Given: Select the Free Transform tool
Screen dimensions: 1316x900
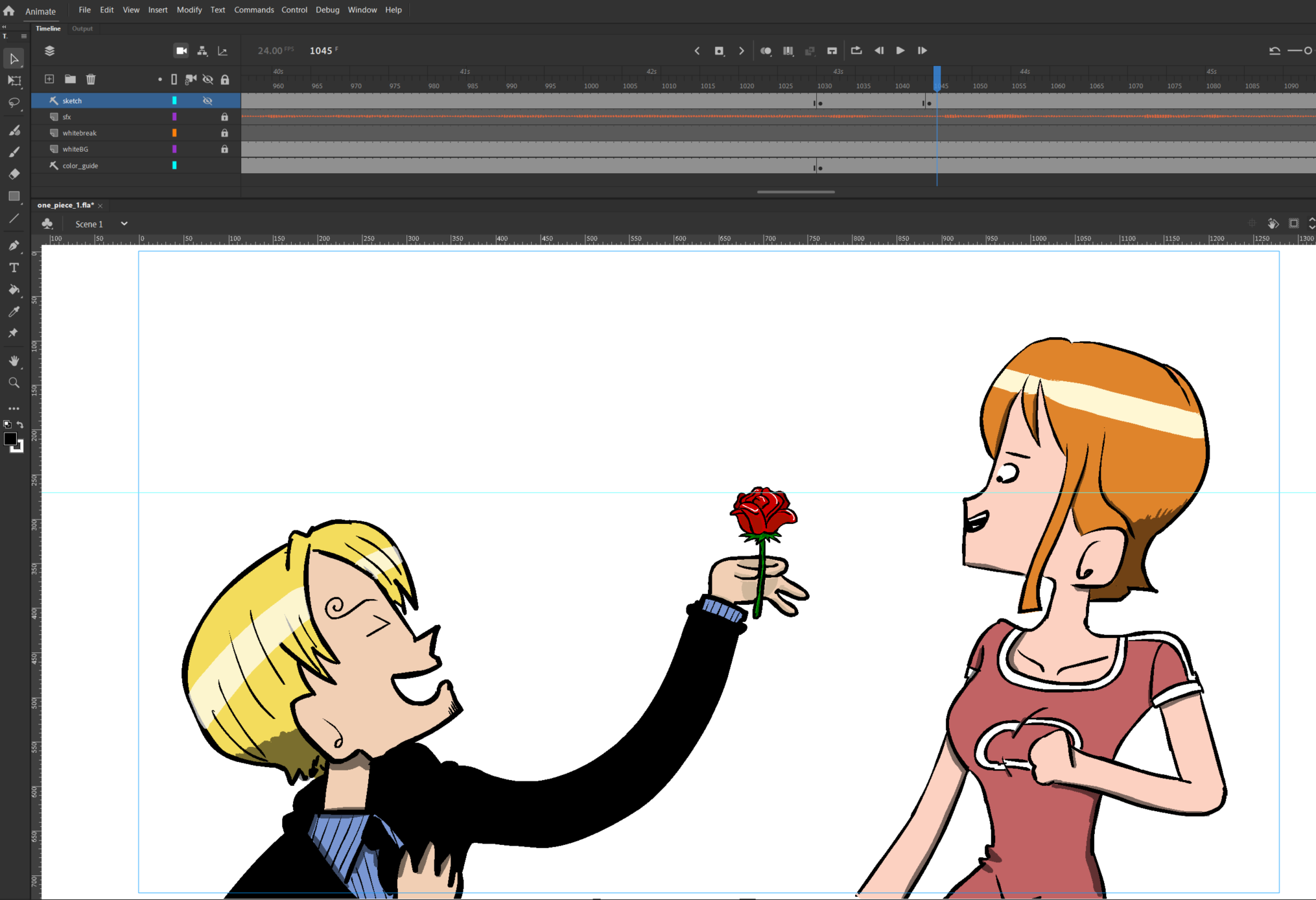Looking at the screenshot, I should 14,81.
